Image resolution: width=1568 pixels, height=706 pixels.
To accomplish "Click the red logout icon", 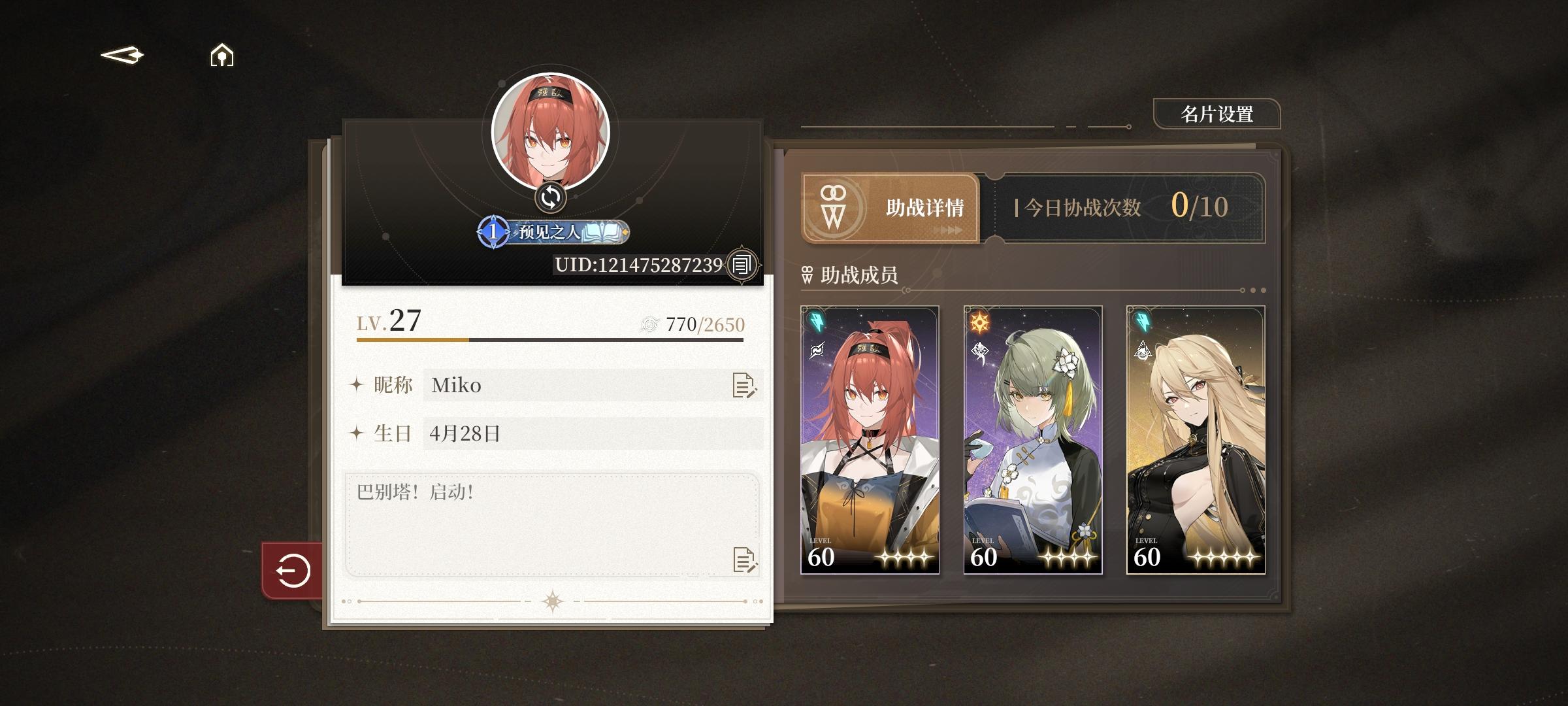I will coord(293,571).
